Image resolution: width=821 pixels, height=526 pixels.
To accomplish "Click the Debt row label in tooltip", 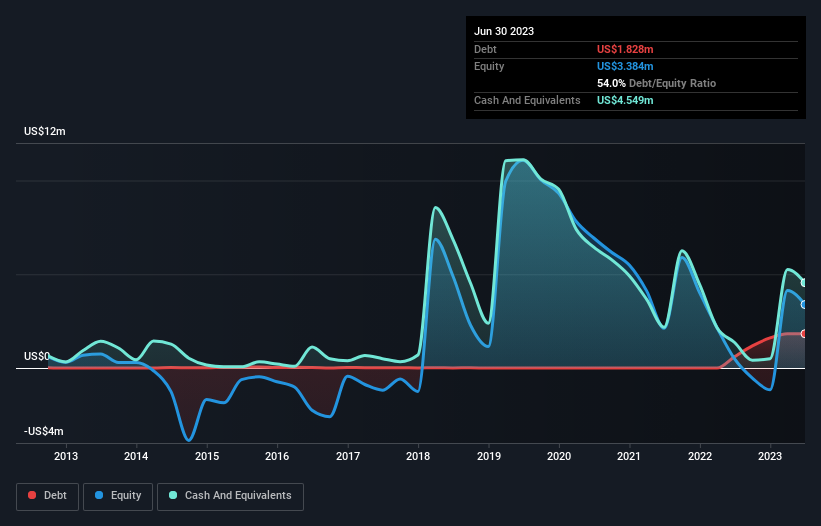I will [485, 49].
